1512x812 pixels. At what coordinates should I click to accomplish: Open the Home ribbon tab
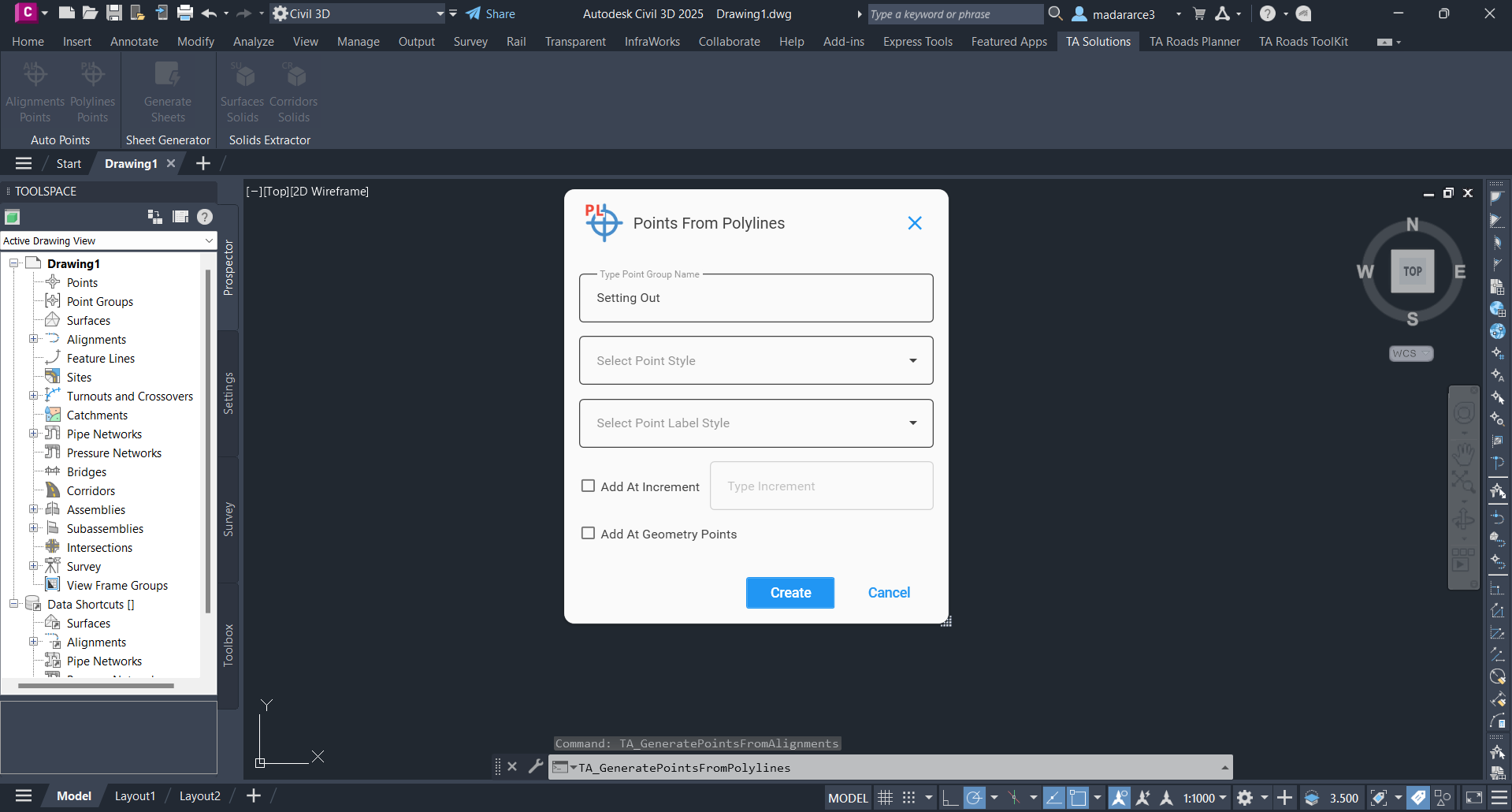click(x=28, y=42)
